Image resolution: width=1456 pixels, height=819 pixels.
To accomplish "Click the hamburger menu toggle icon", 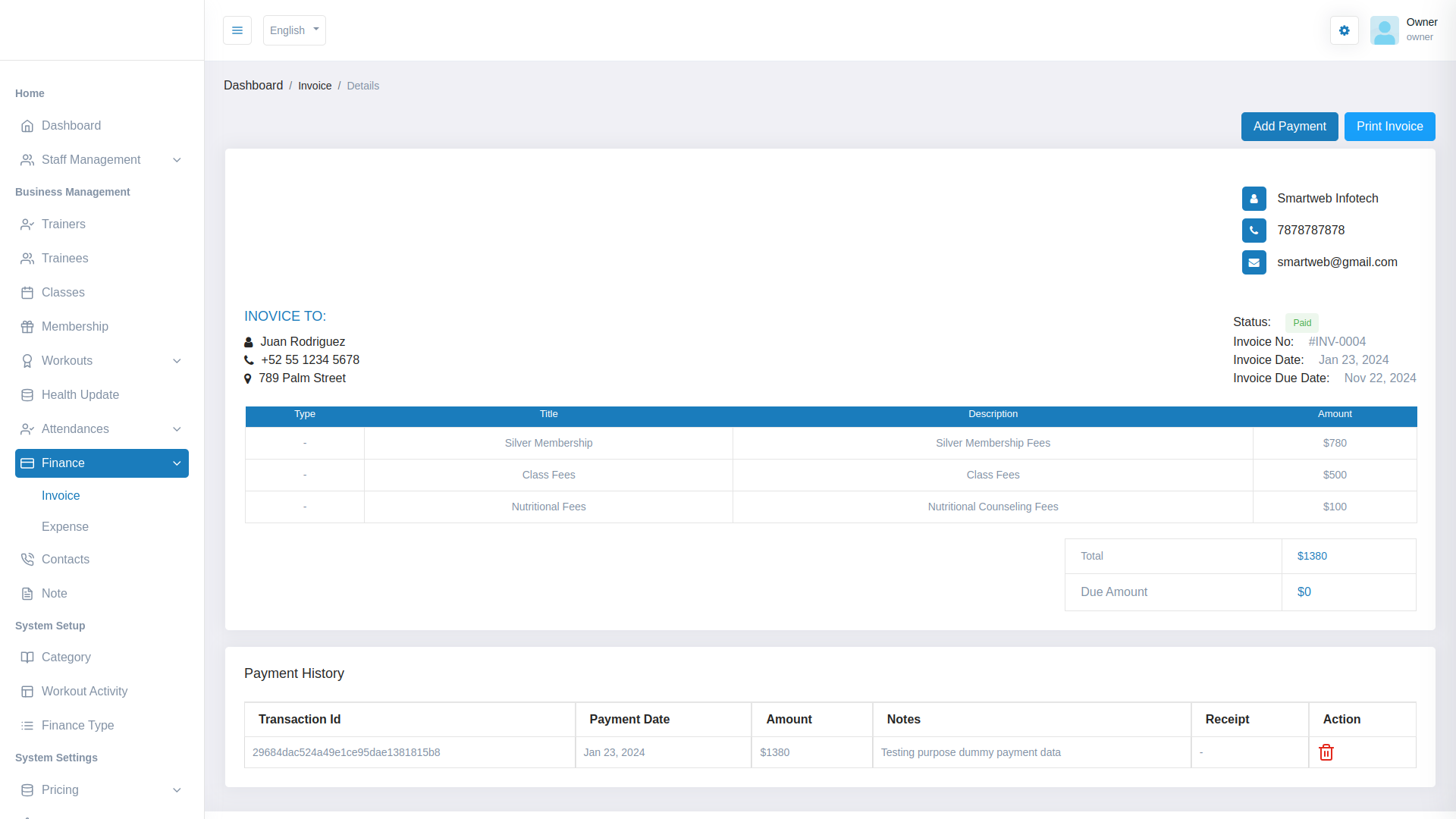I will [x=237, y=30].
